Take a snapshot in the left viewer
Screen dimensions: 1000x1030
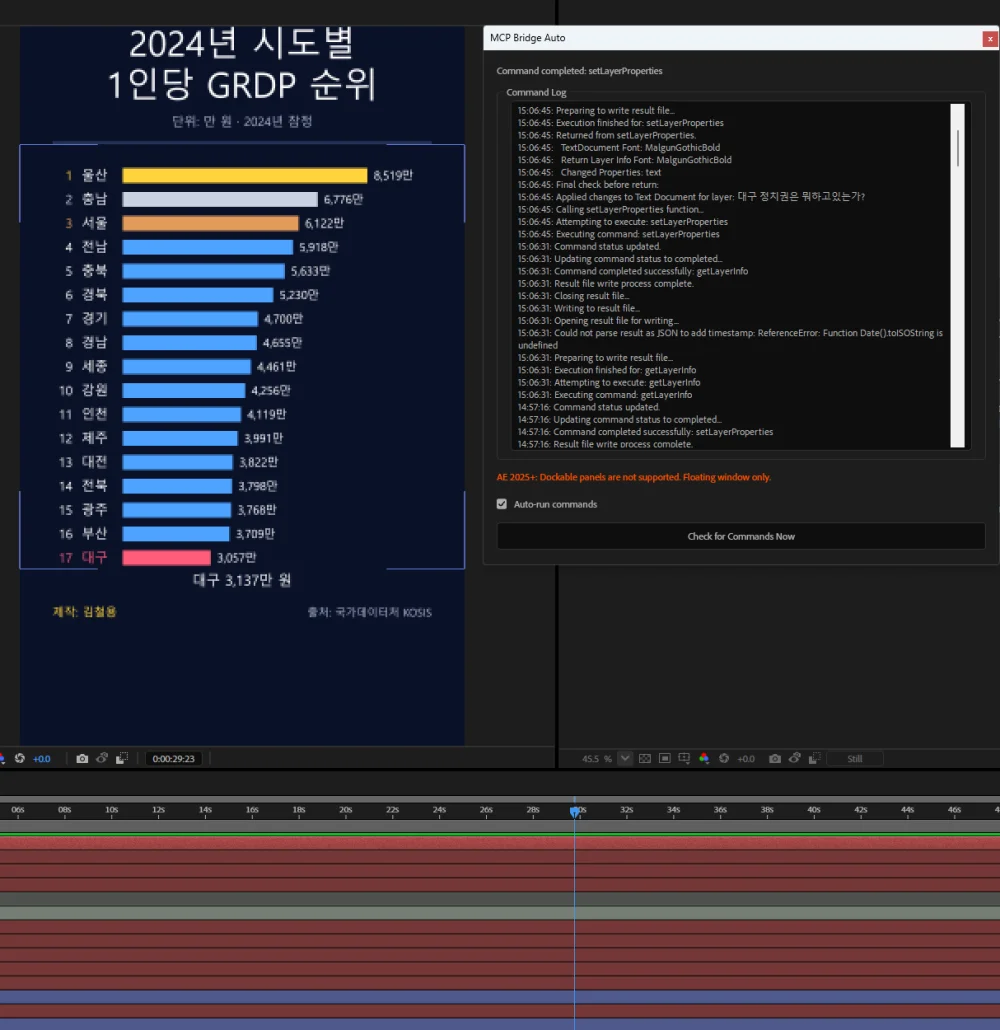pos(82,758)
